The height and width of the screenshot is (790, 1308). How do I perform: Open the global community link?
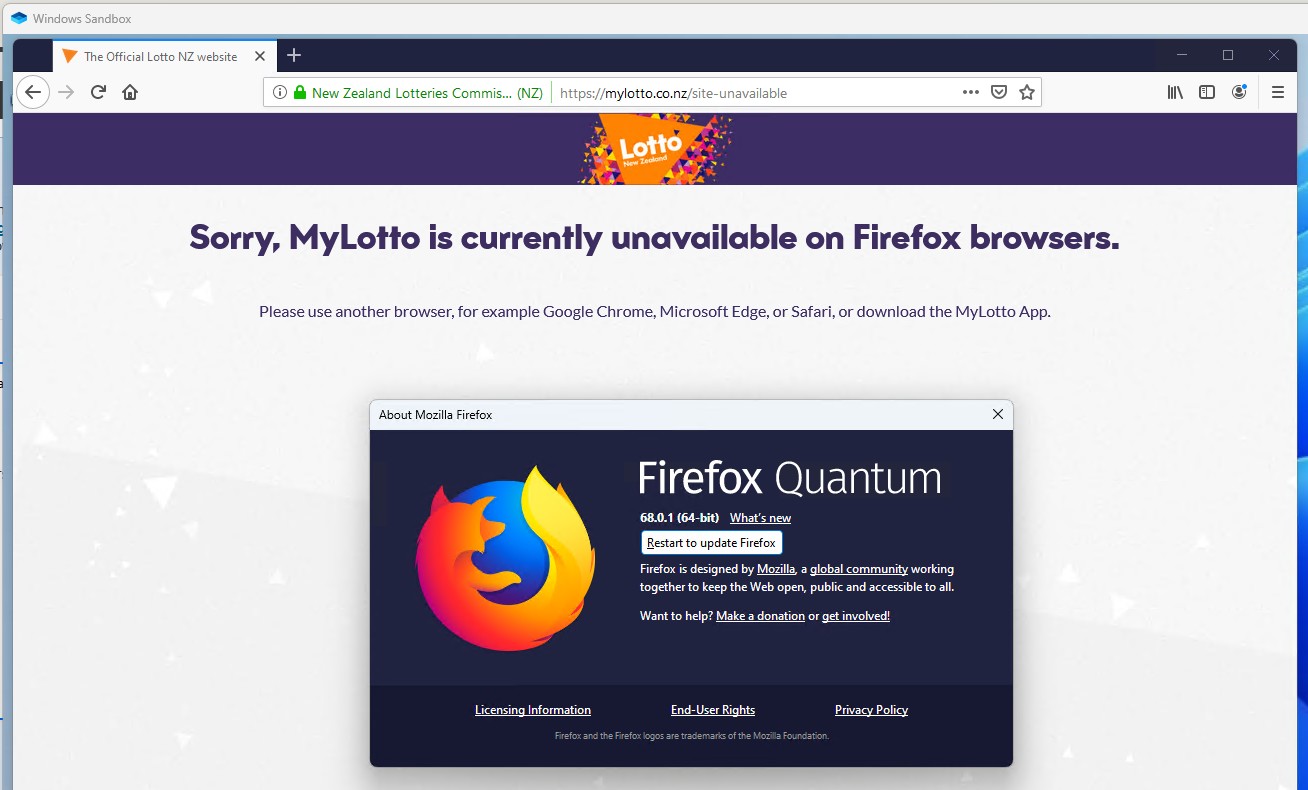[859, 569]
